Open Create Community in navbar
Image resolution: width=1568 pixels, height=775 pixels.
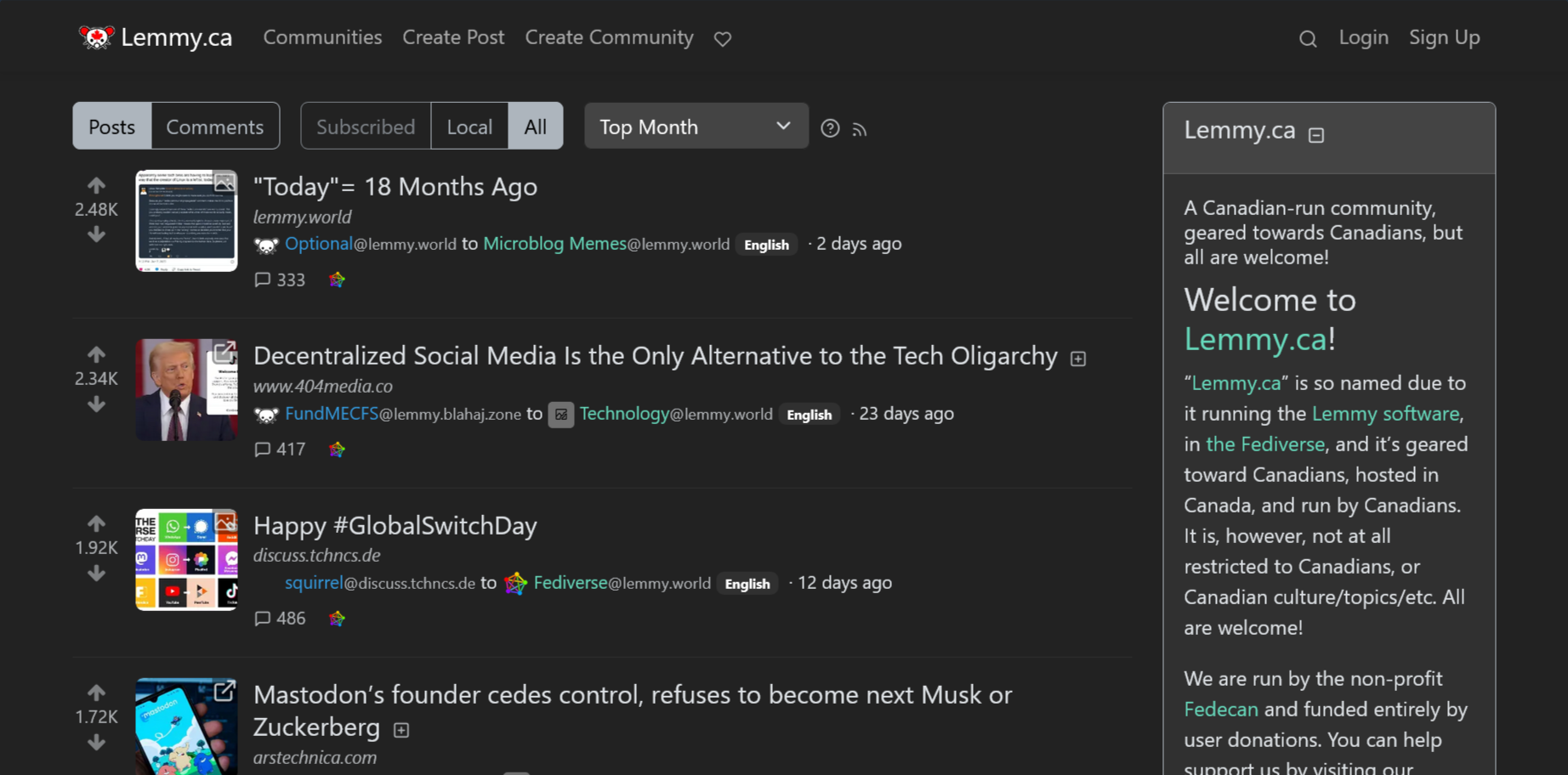click(609, 37)
